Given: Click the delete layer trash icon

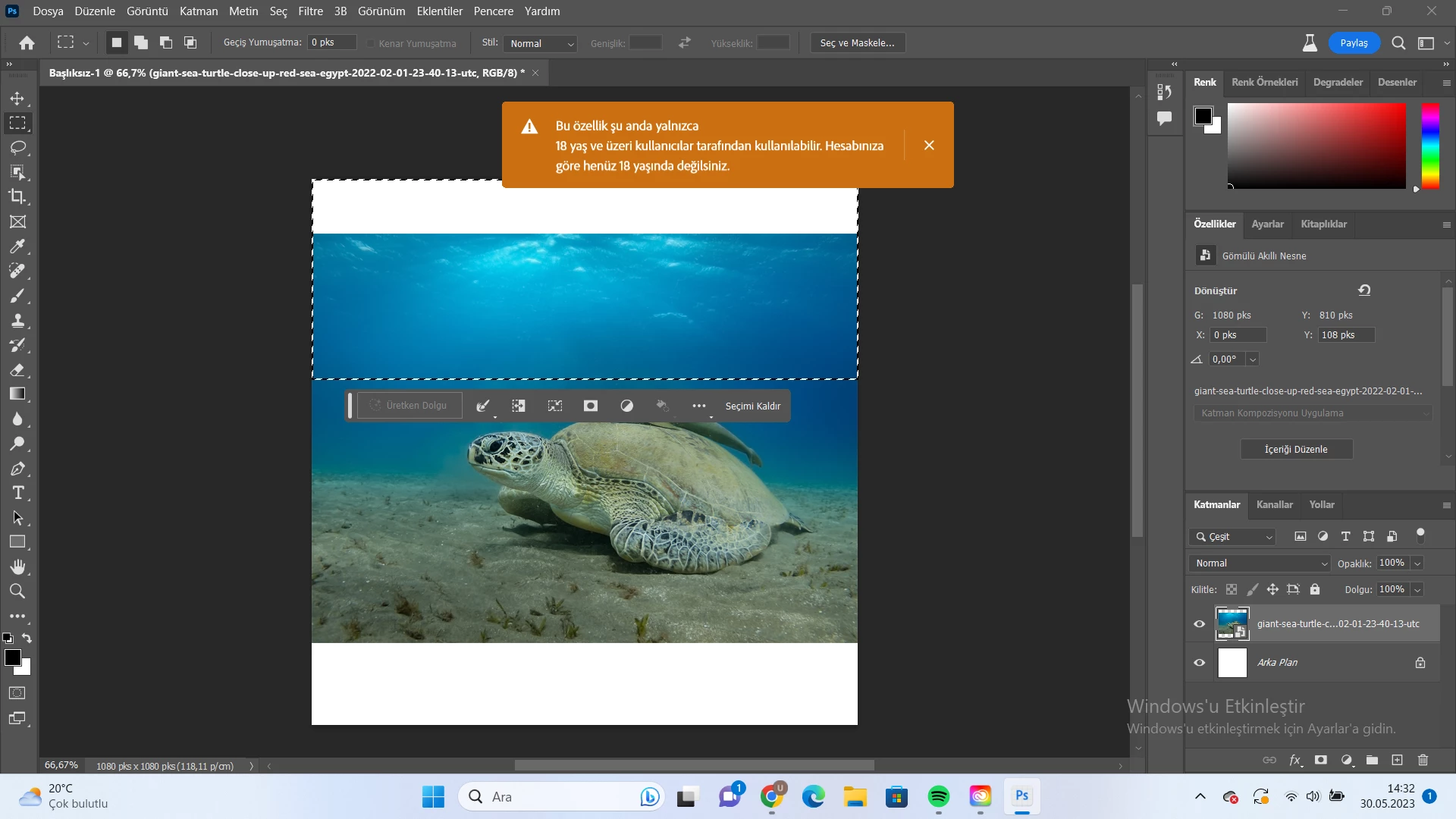Looking at the screenshot, I should click(1423, 760).
